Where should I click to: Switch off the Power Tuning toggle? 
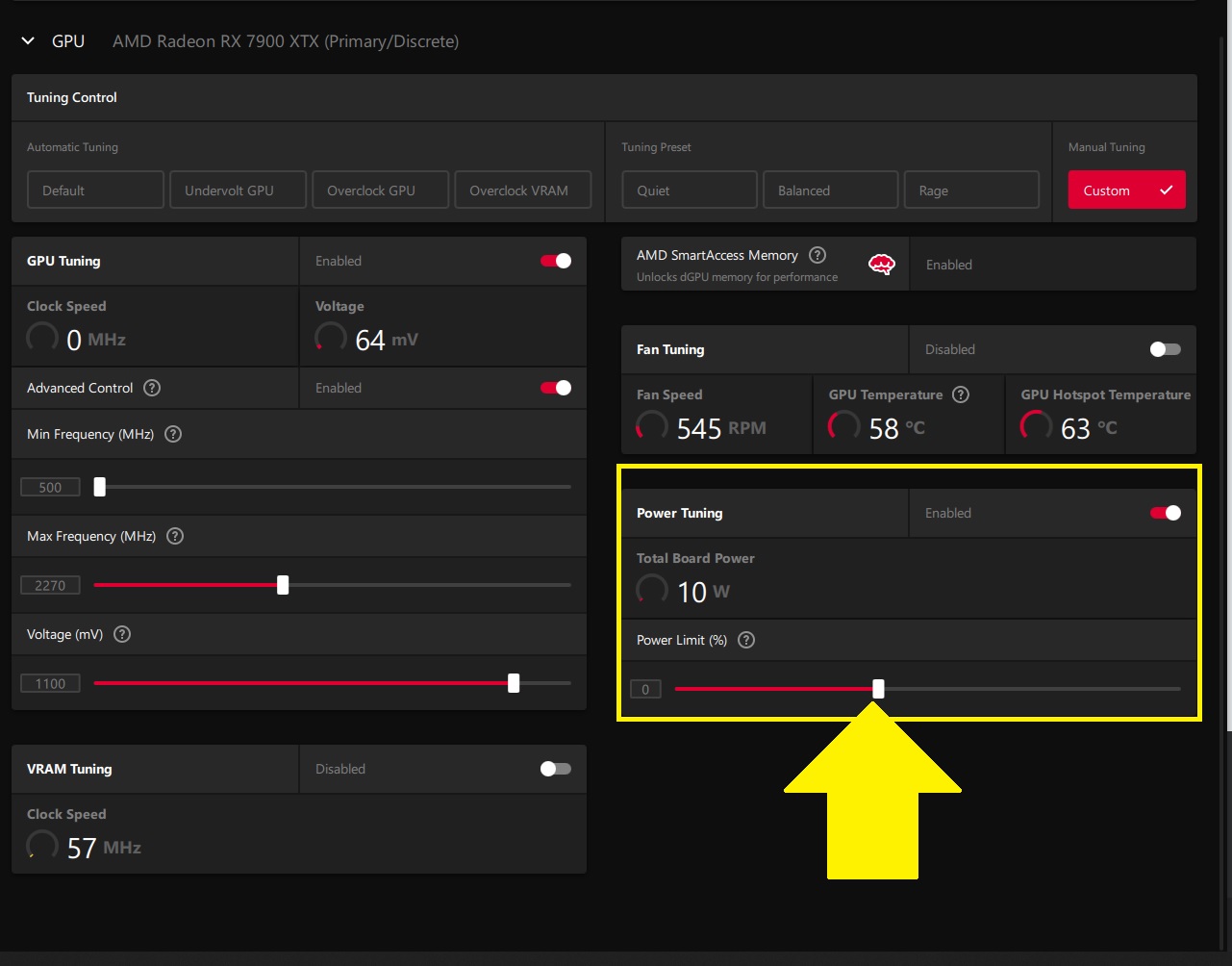click(1166, 513)
